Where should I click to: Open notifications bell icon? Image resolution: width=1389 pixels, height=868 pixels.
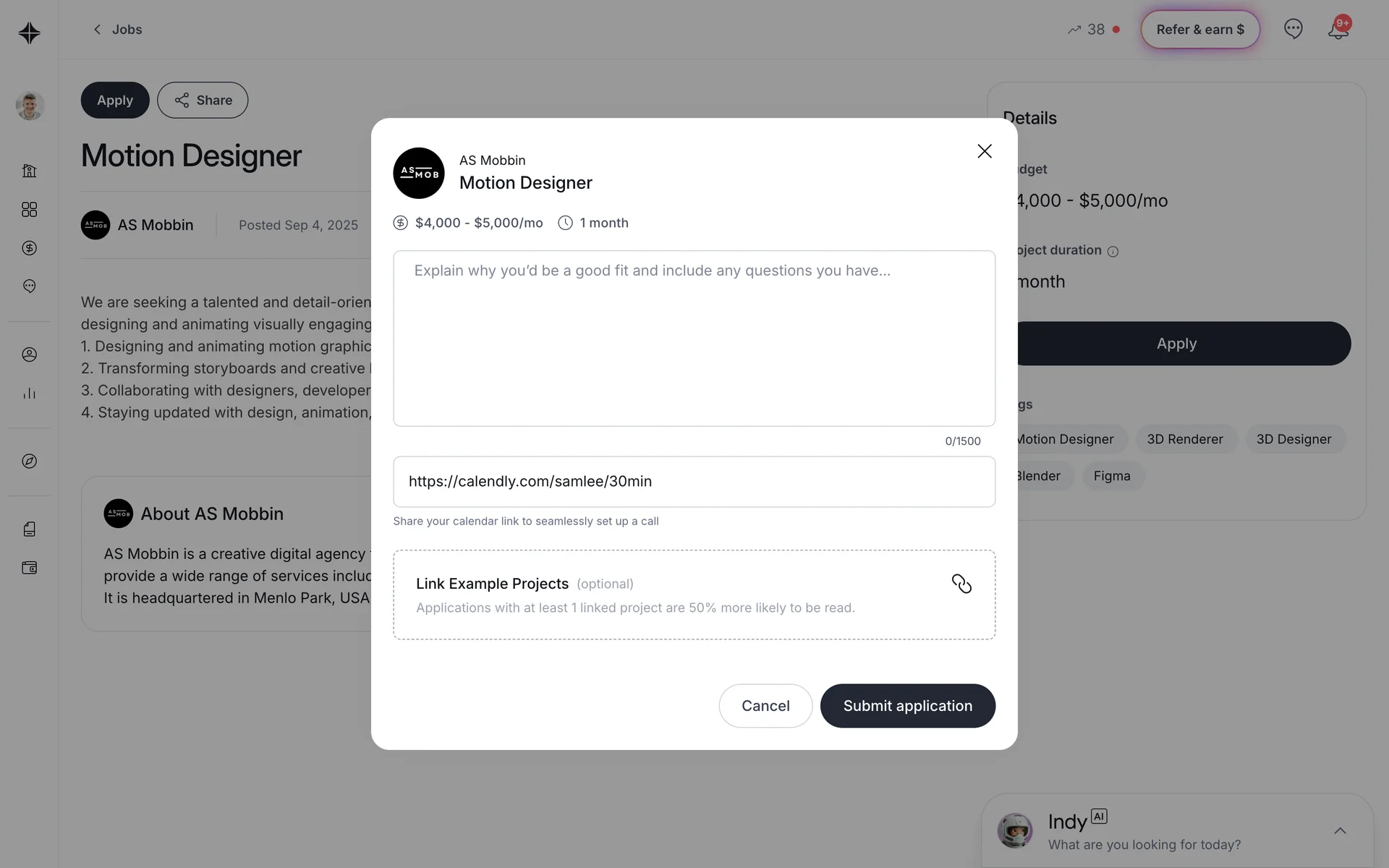pos(1338,29)
